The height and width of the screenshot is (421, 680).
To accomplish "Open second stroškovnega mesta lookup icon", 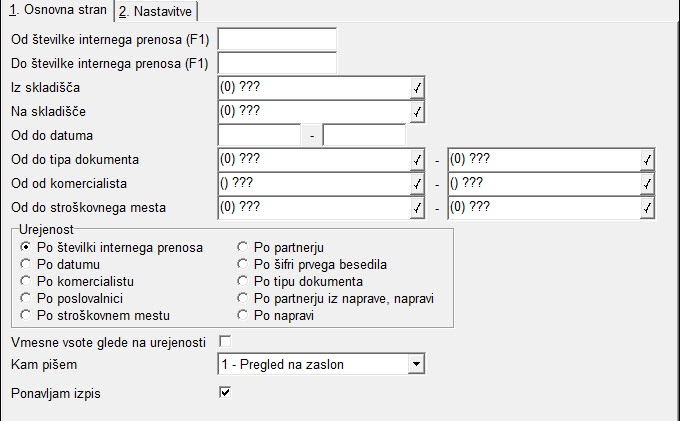I will tap(647, 208).
